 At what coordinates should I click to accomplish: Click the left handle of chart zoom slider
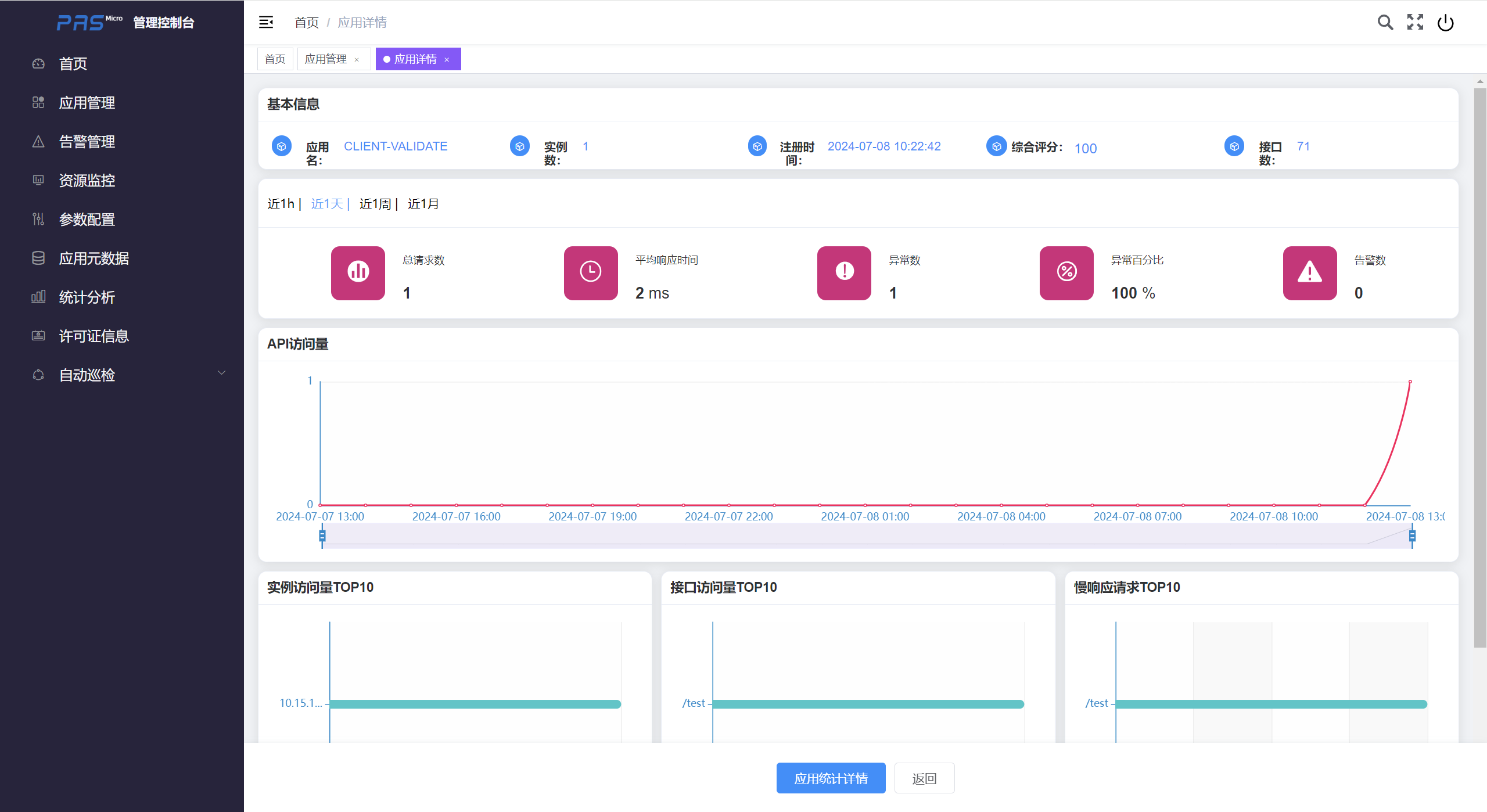(x=322, y=536)
